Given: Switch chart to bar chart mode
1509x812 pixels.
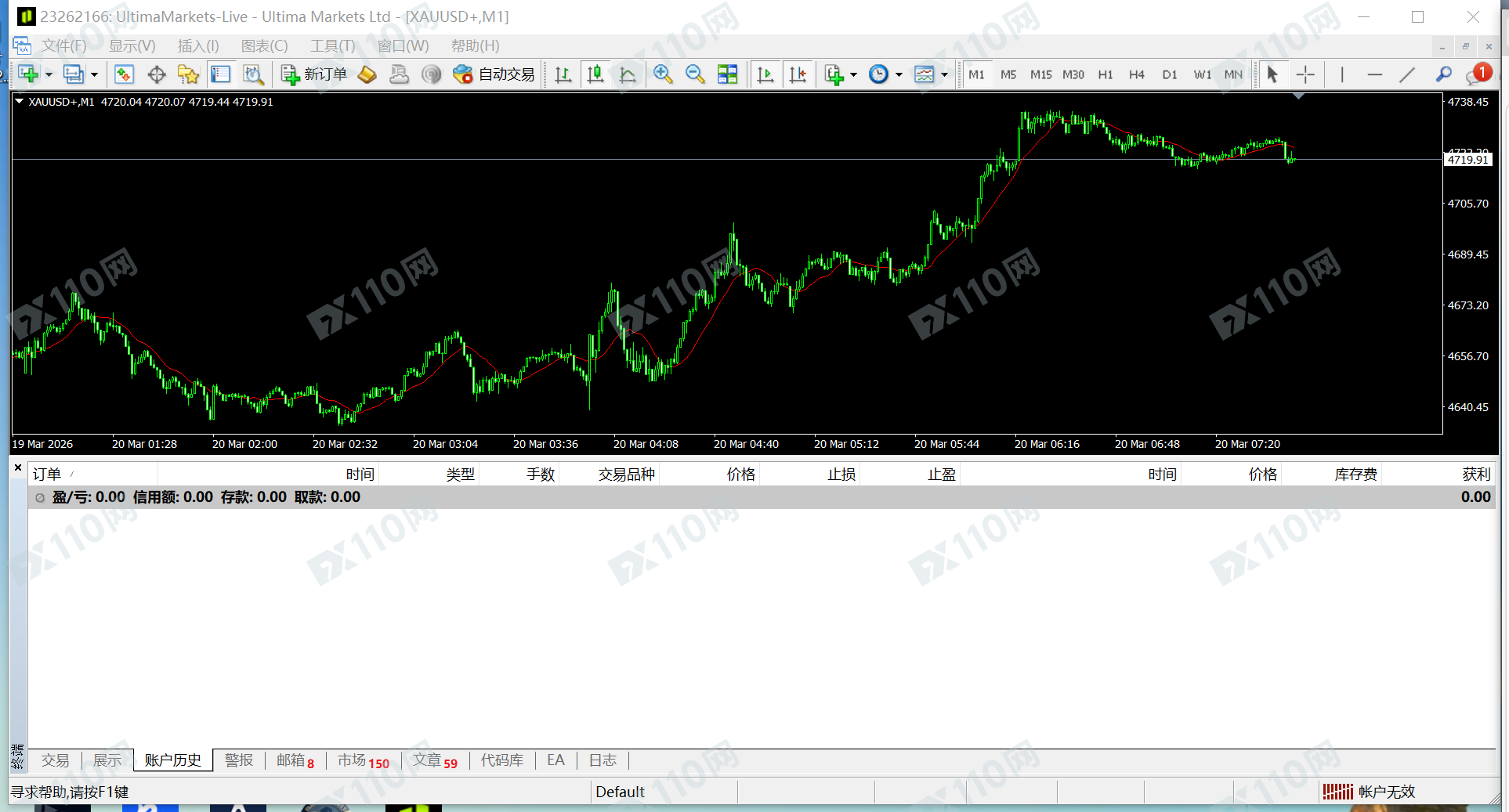Looking at the screenshot, I should (x=563, y=74).
